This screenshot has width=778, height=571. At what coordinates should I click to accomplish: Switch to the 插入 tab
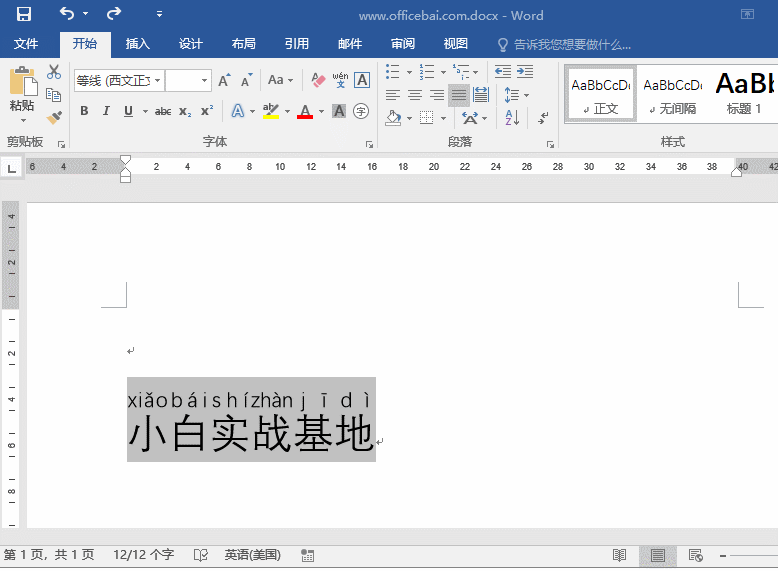[x=137, y=44]
